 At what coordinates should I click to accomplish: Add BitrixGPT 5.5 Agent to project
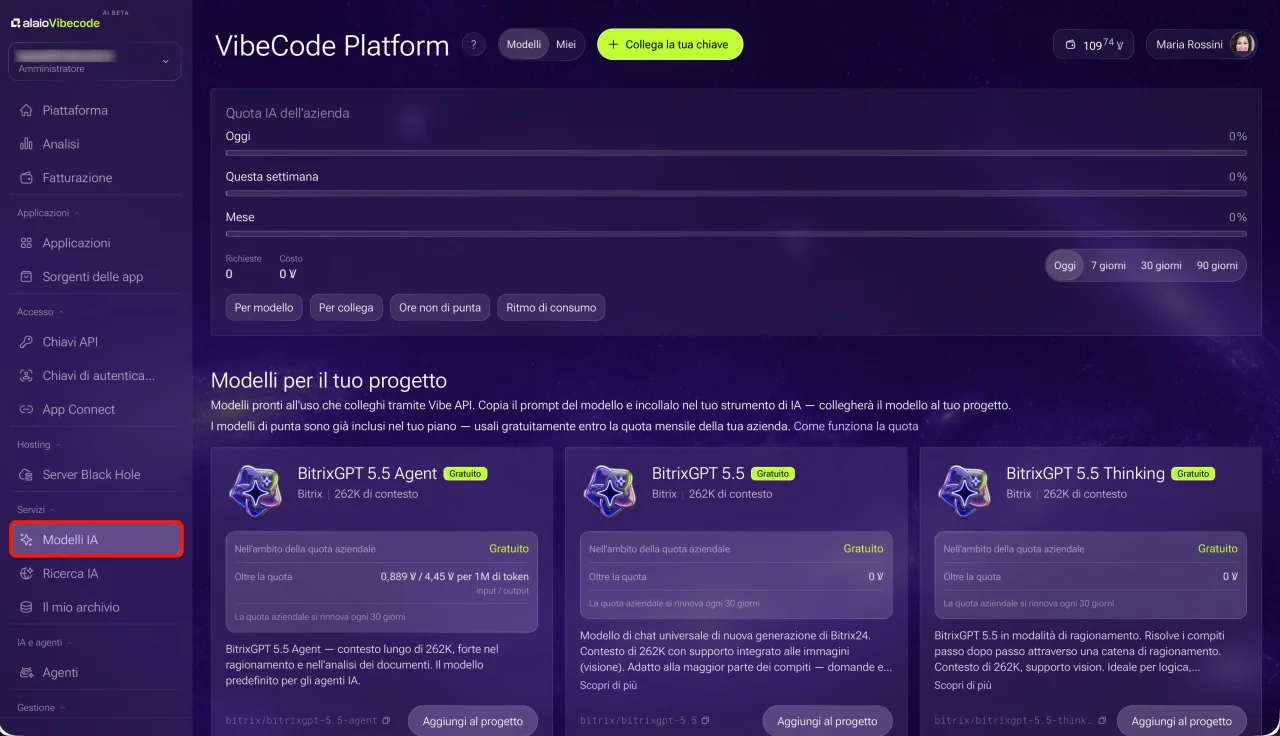(473, 721)
